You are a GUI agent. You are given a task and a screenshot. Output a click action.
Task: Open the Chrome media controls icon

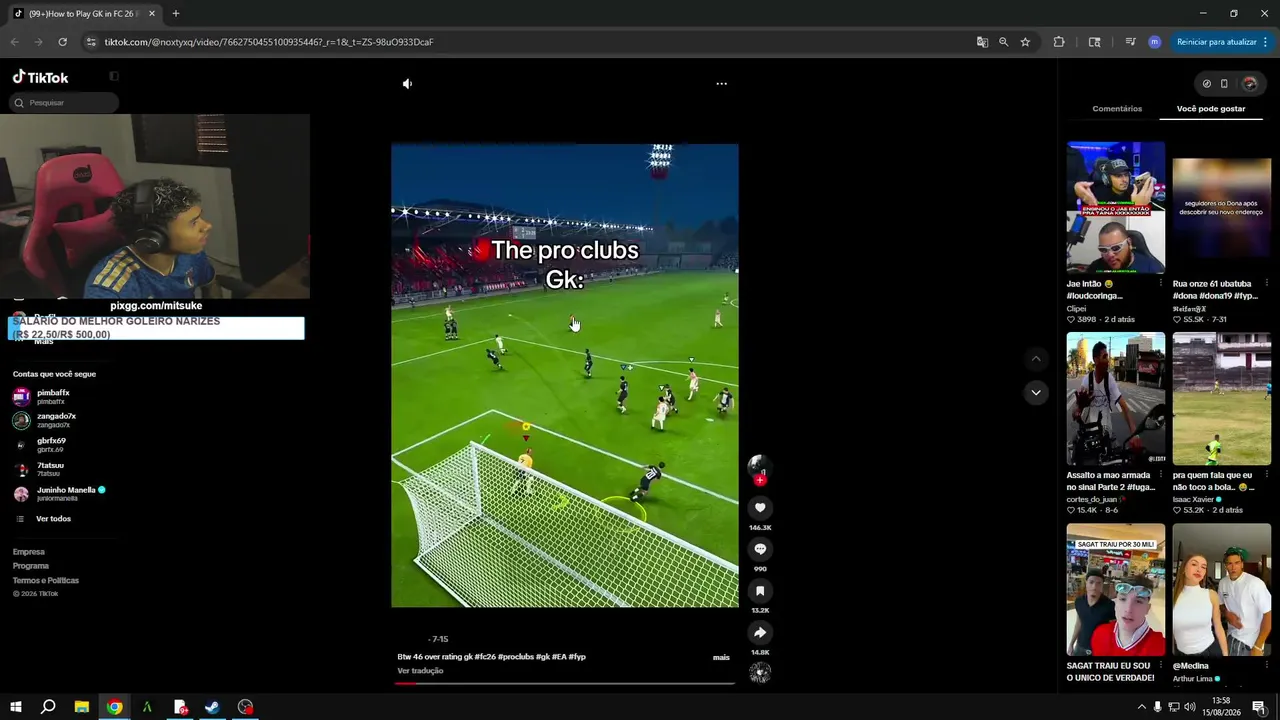pos(1130,42)
